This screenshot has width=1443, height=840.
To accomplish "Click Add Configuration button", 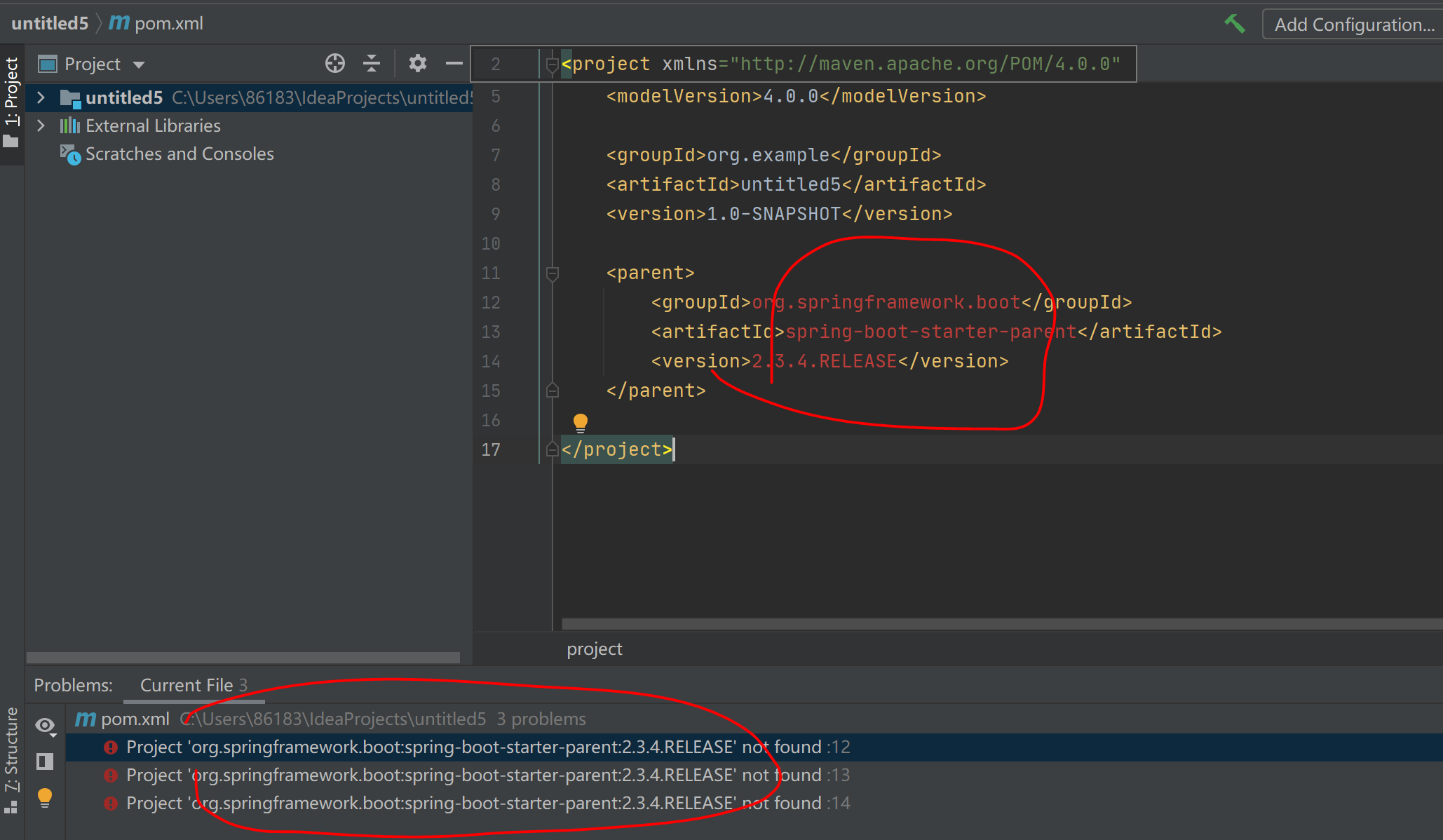I will pyautogui.click(x=1353, y=25).
